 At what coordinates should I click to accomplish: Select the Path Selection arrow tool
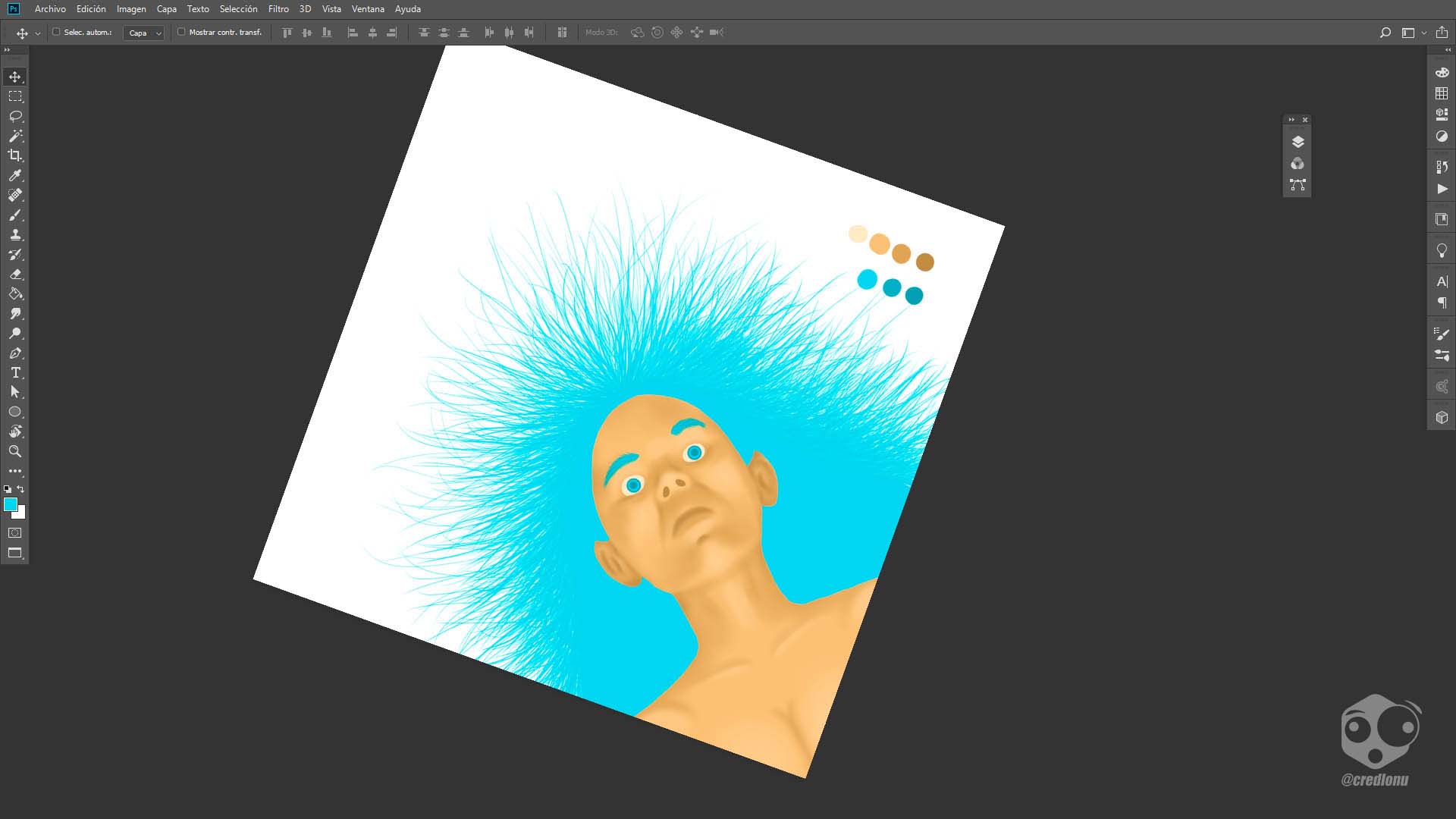pos(15,392)
